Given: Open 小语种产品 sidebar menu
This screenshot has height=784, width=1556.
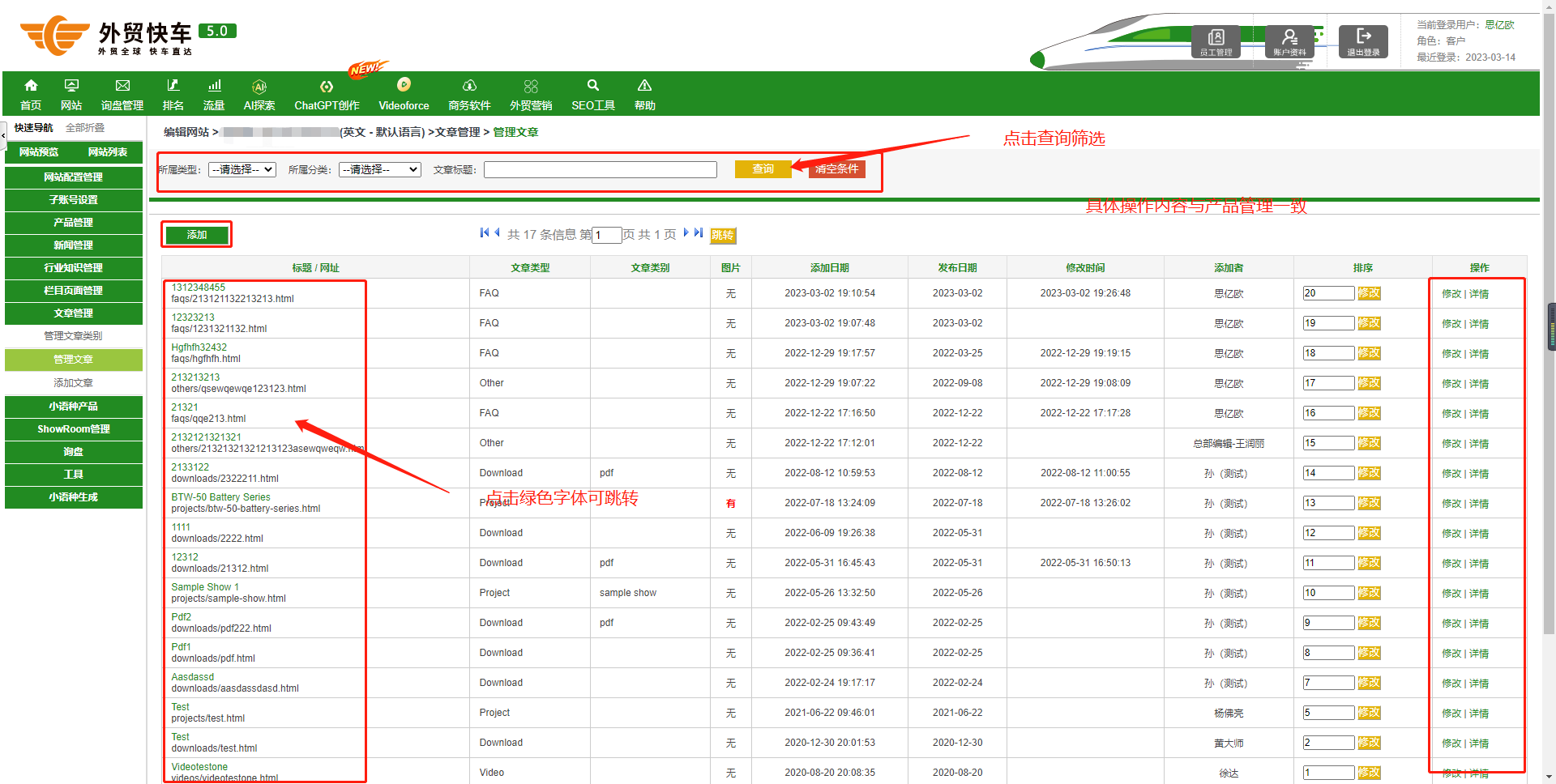Looking at the screenshot, I should pyautogui.click(x=74, y=407).
